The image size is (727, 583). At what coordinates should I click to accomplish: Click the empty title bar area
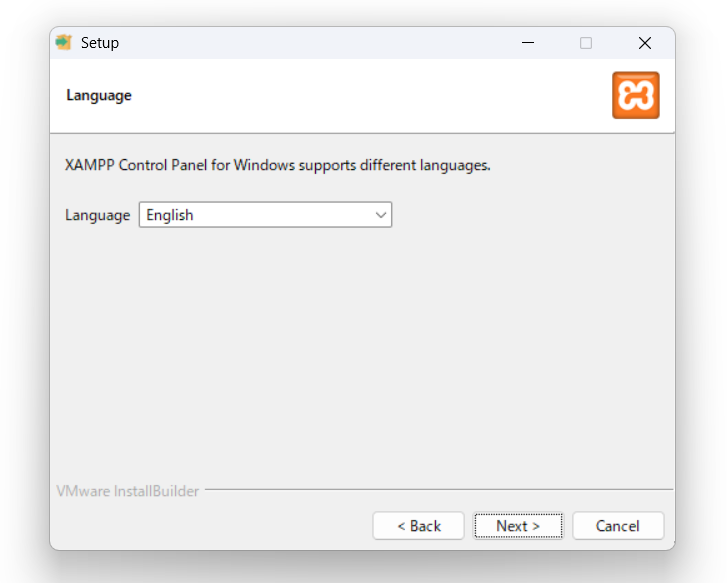tap(320, 43)
